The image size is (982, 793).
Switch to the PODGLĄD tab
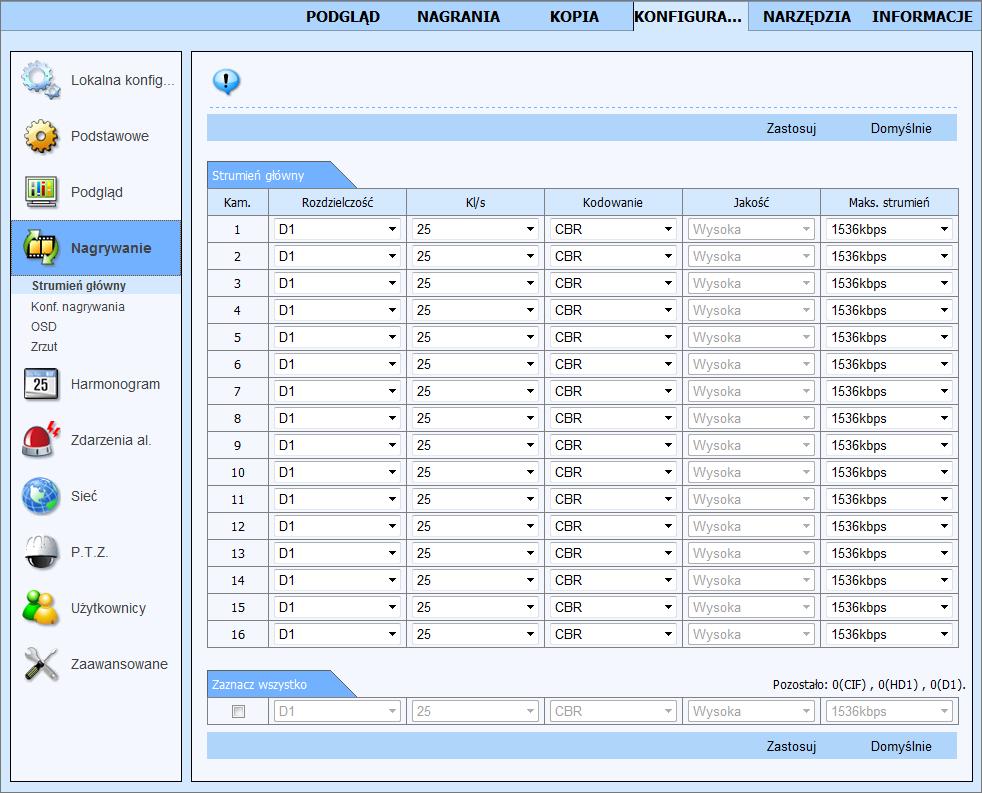click(343, 17)
